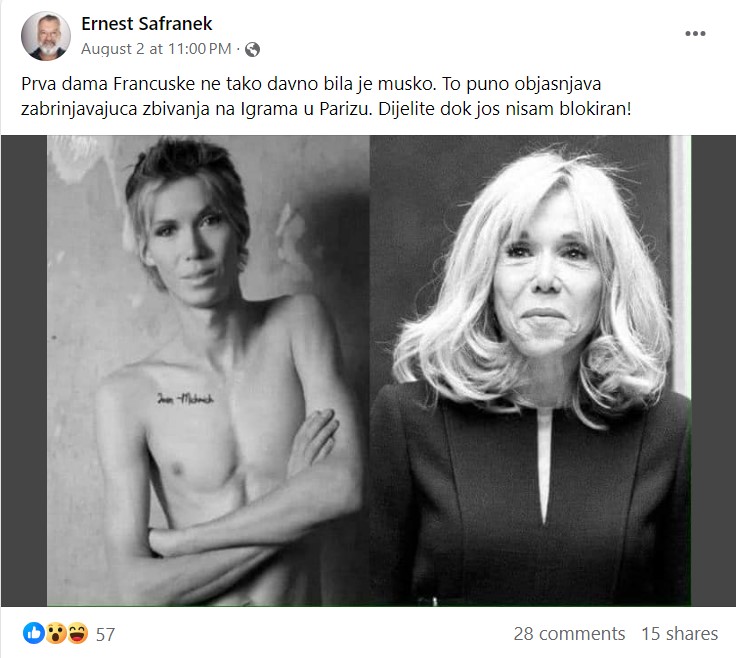Click the blue Like reaction icon
The image size is (736, 658).
[x=34, y=633]
